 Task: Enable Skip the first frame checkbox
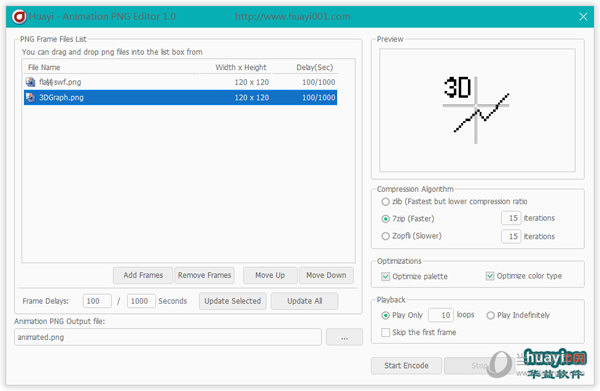[x=385, y=332]
